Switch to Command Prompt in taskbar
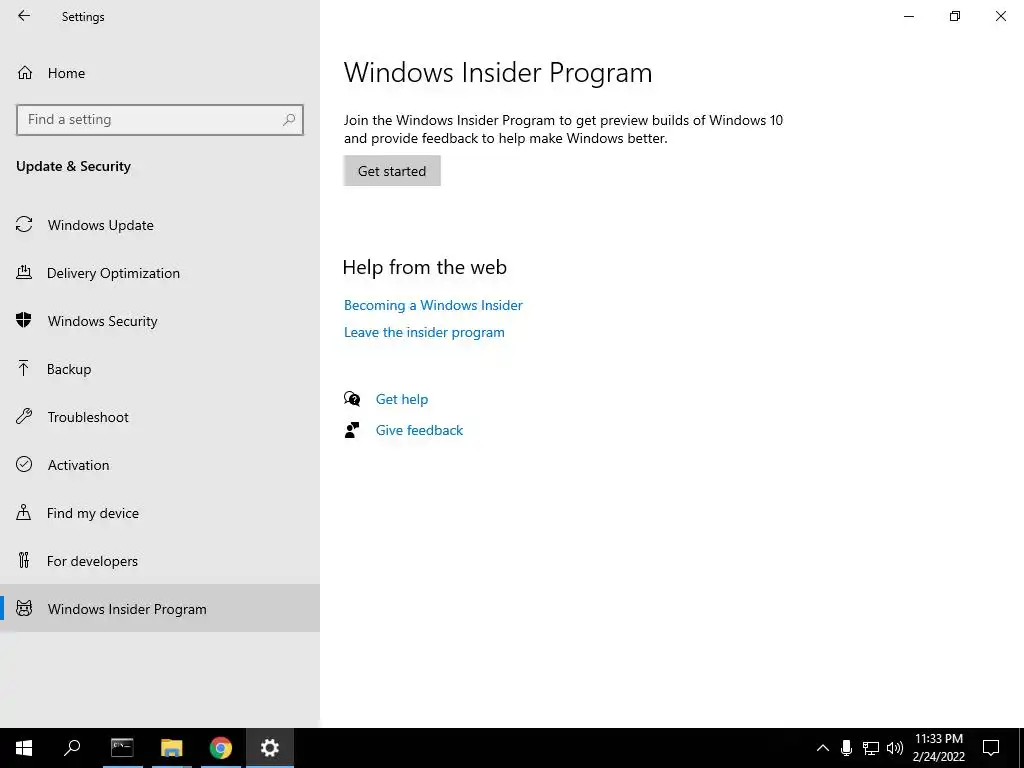 (x=122, y=748)
